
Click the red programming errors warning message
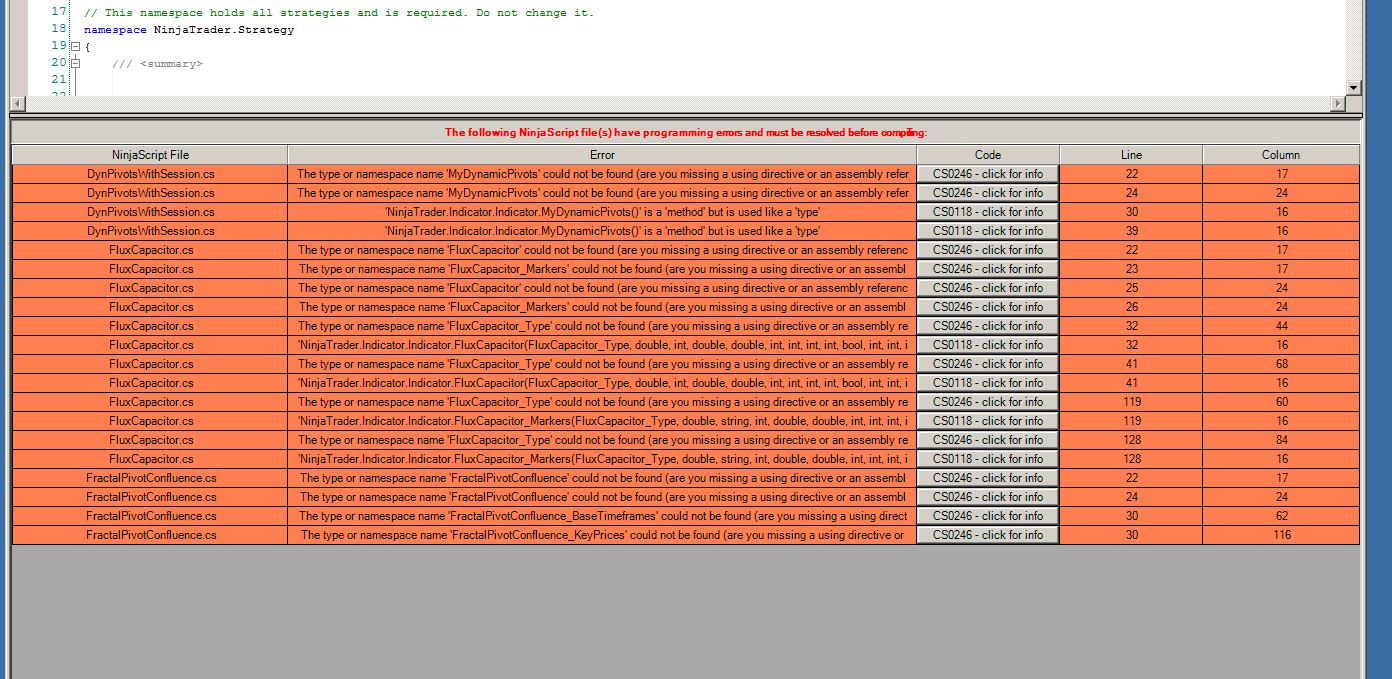coord(686,132)
